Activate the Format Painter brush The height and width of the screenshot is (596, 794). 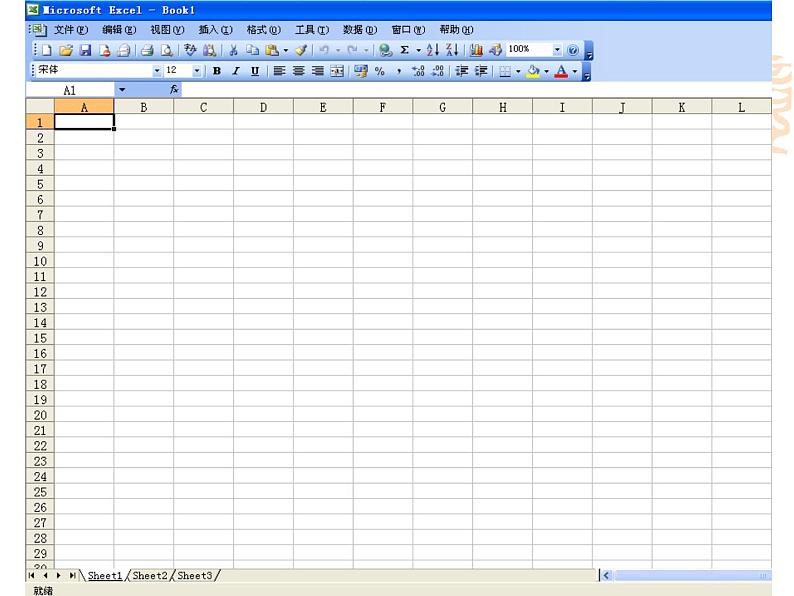click(301, 50)
